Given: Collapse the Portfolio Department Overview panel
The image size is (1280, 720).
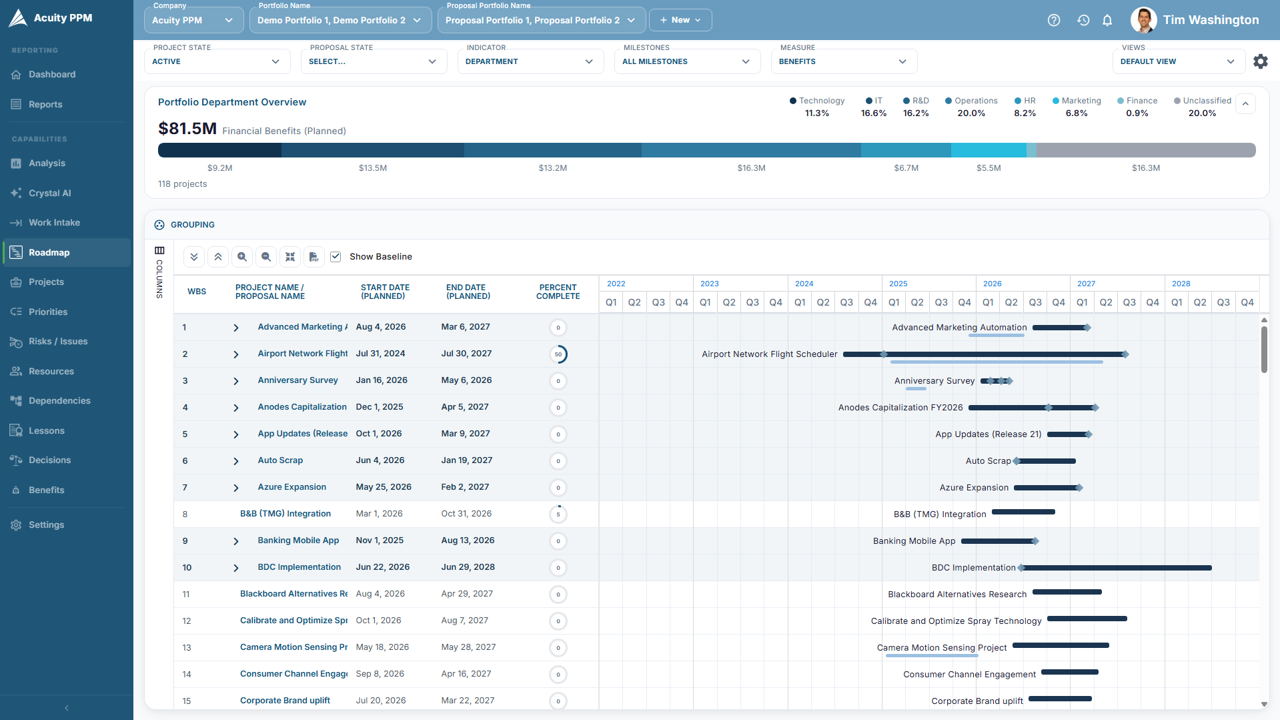Looking at the screenshot, I should click(1245, 103).
